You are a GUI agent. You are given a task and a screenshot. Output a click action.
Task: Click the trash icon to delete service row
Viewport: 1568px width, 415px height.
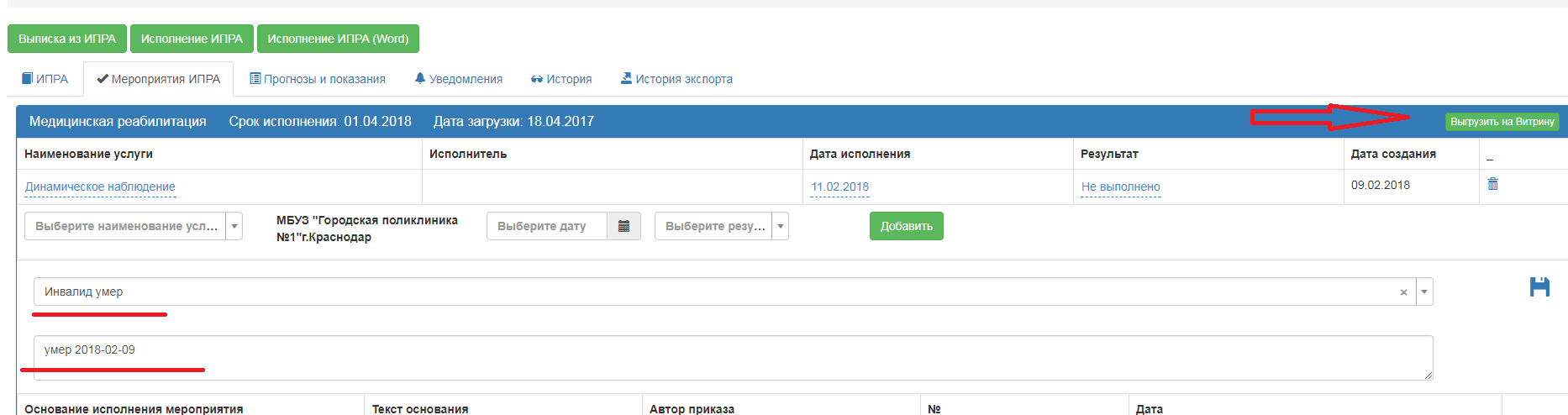1492,184
